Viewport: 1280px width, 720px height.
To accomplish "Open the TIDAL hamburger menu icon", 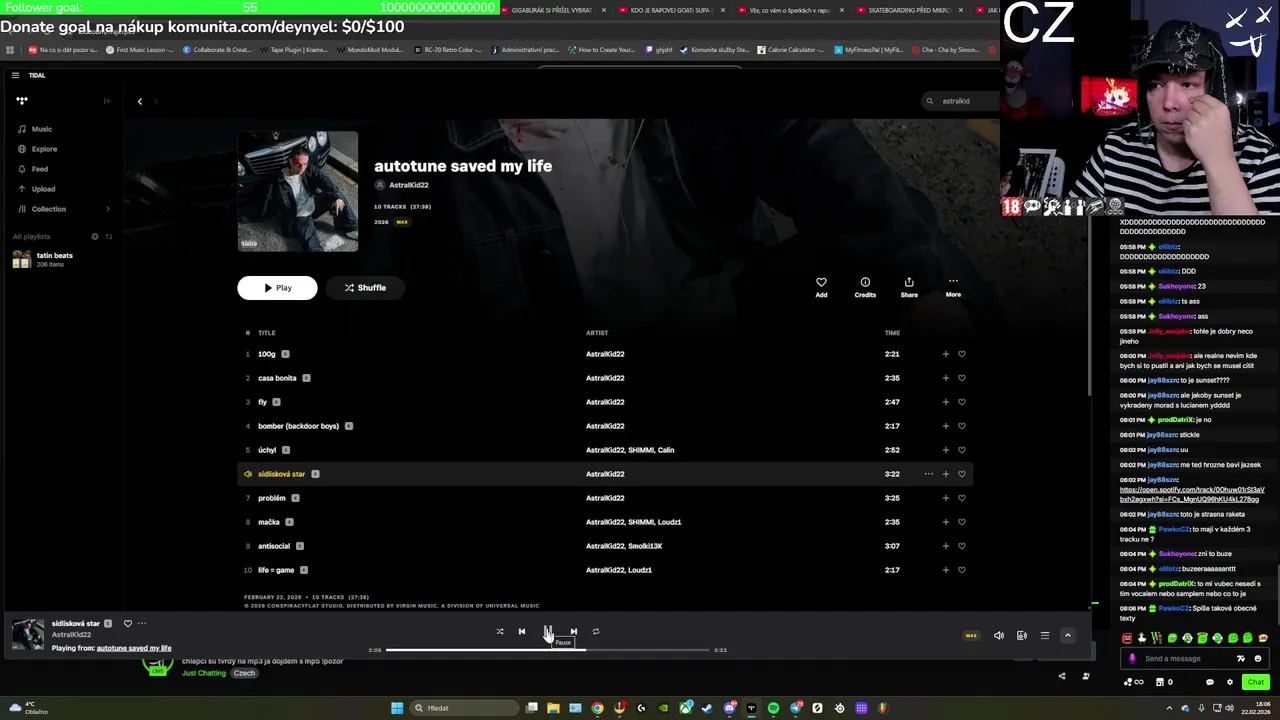I will tap(15, 75).
